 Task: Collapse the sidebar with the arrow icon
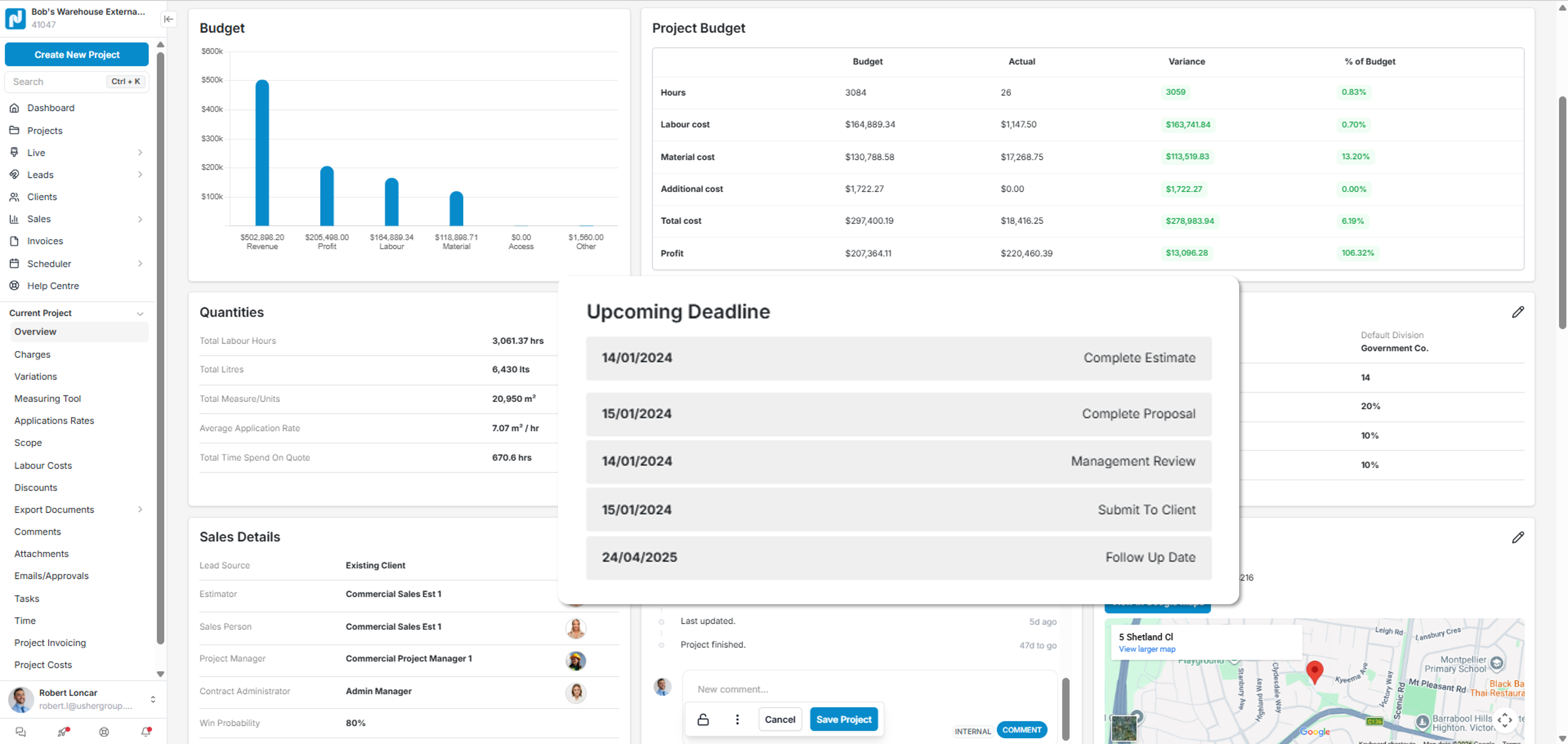click(169, 19)
